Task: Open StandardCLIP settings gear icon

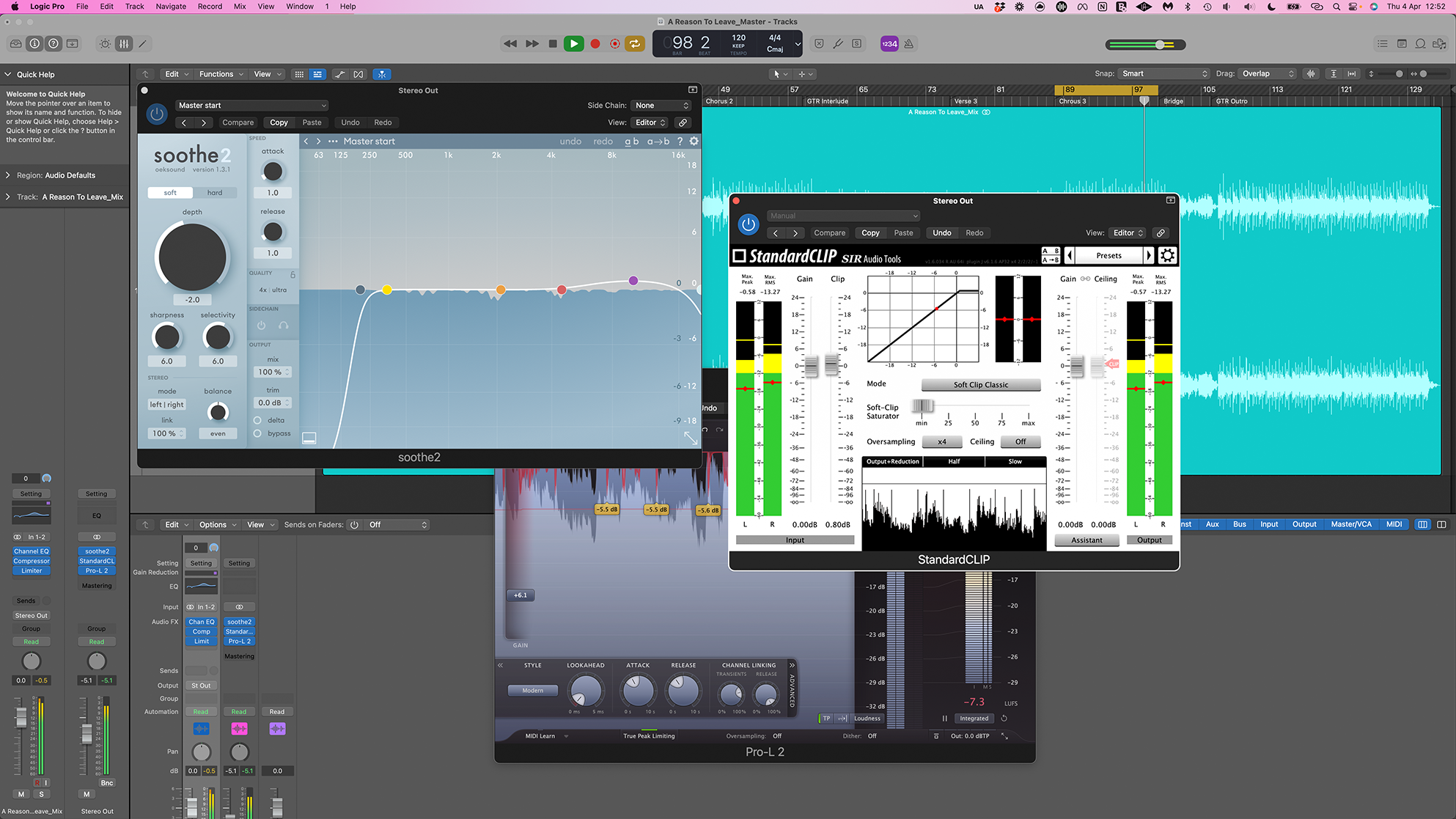Action: pos(1168,255)
